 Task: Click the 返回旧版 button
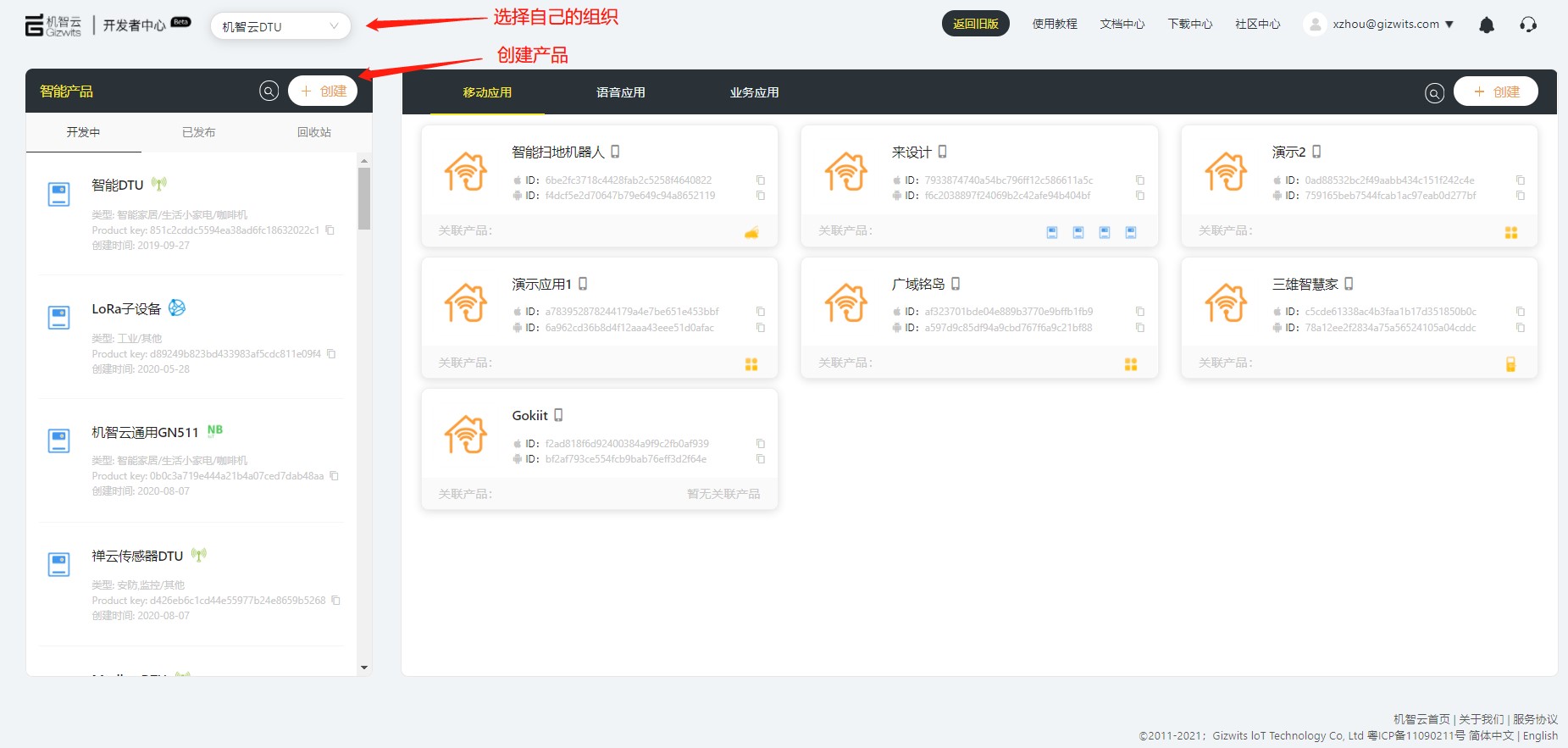975,24
